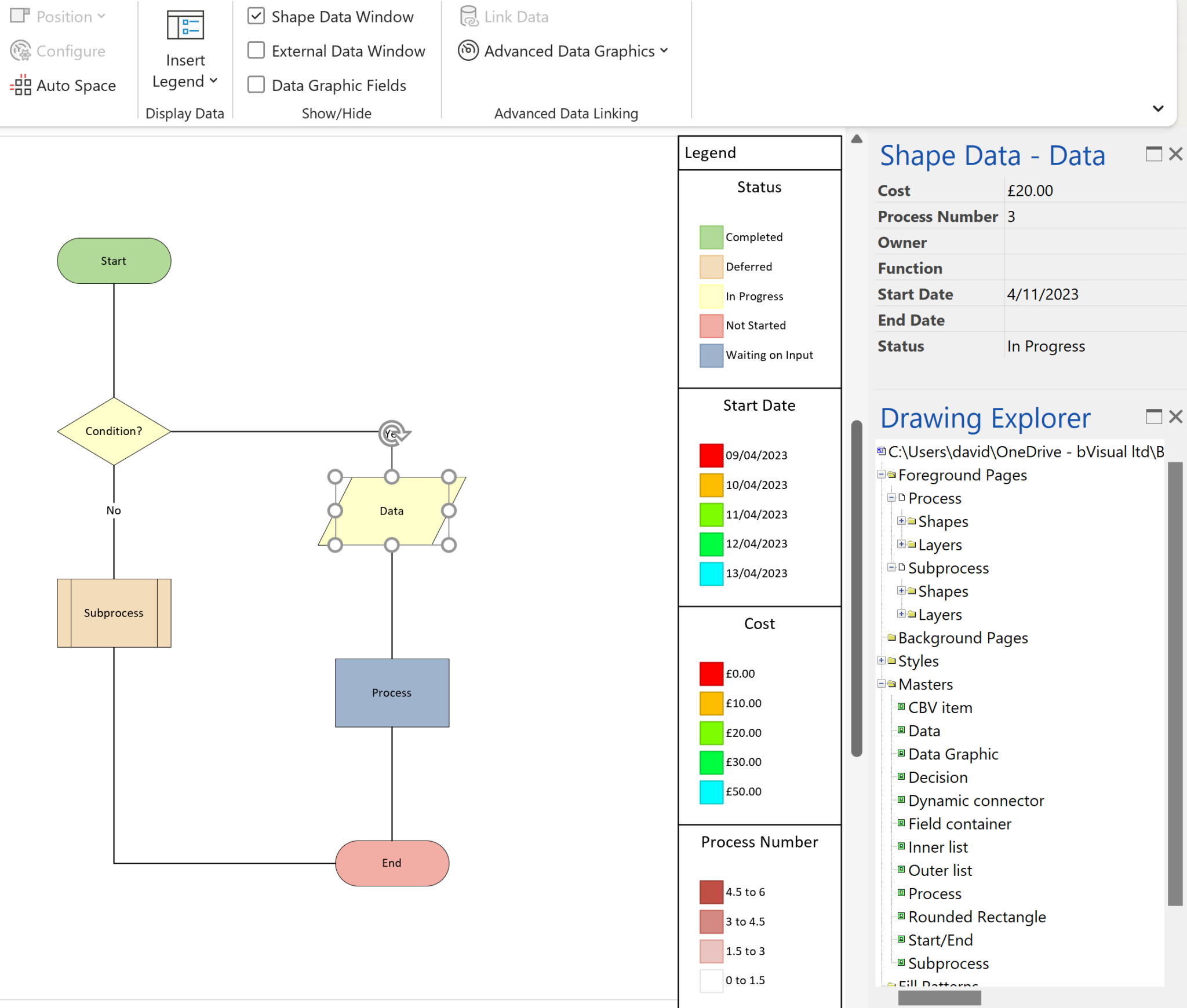Click the Advanced Data Graphics icon
1187x1008 pixels.
click(467, 50)
